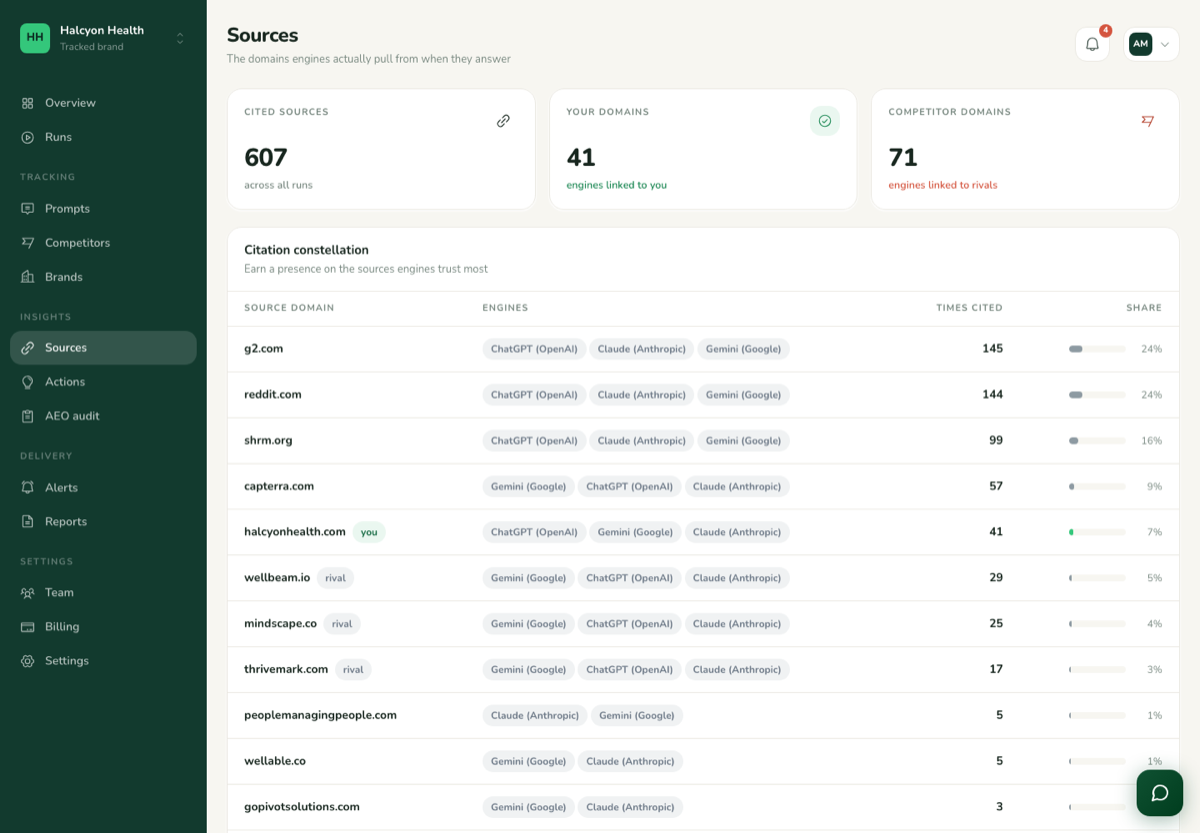Click Gemini (Google) chip in wellable.co row
This screenshot has width=1200, height=833.
pos(528,761)
